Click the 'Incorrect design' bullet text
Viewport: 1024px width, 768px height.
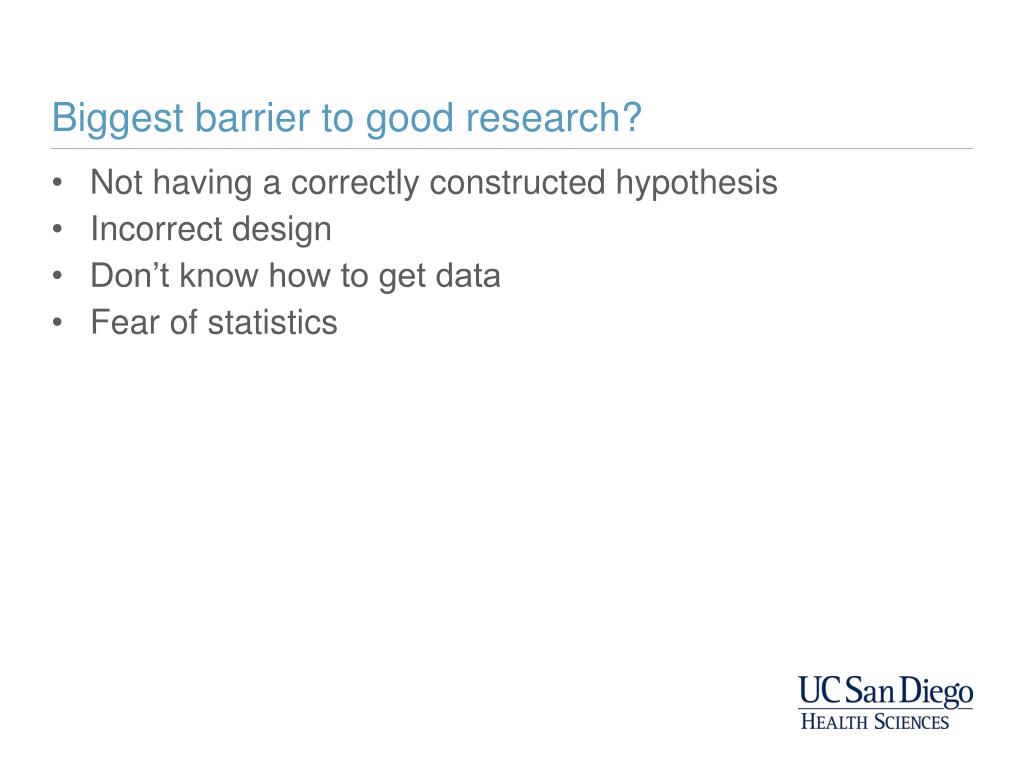211,230
